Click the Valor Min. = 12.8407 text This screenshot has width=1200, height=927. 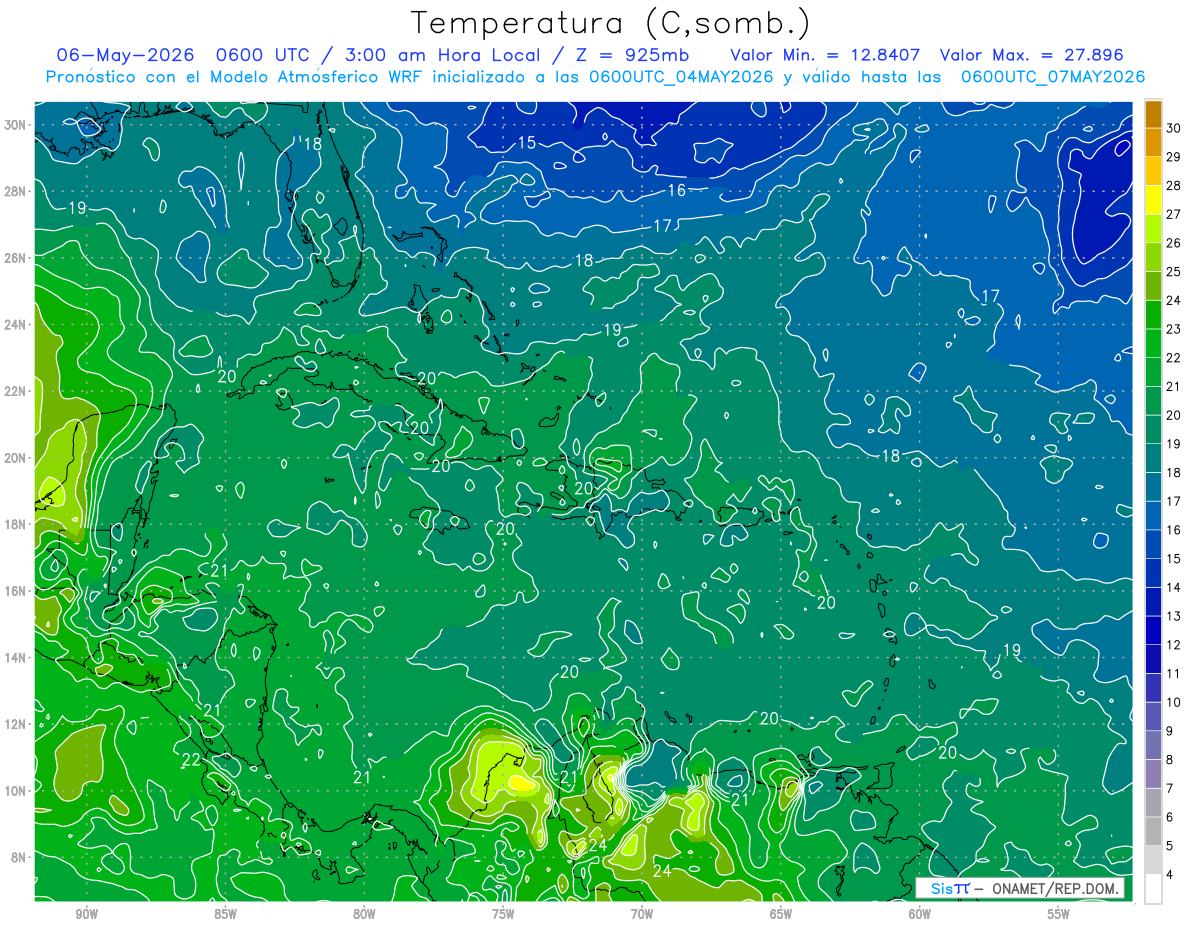point(825,55)
